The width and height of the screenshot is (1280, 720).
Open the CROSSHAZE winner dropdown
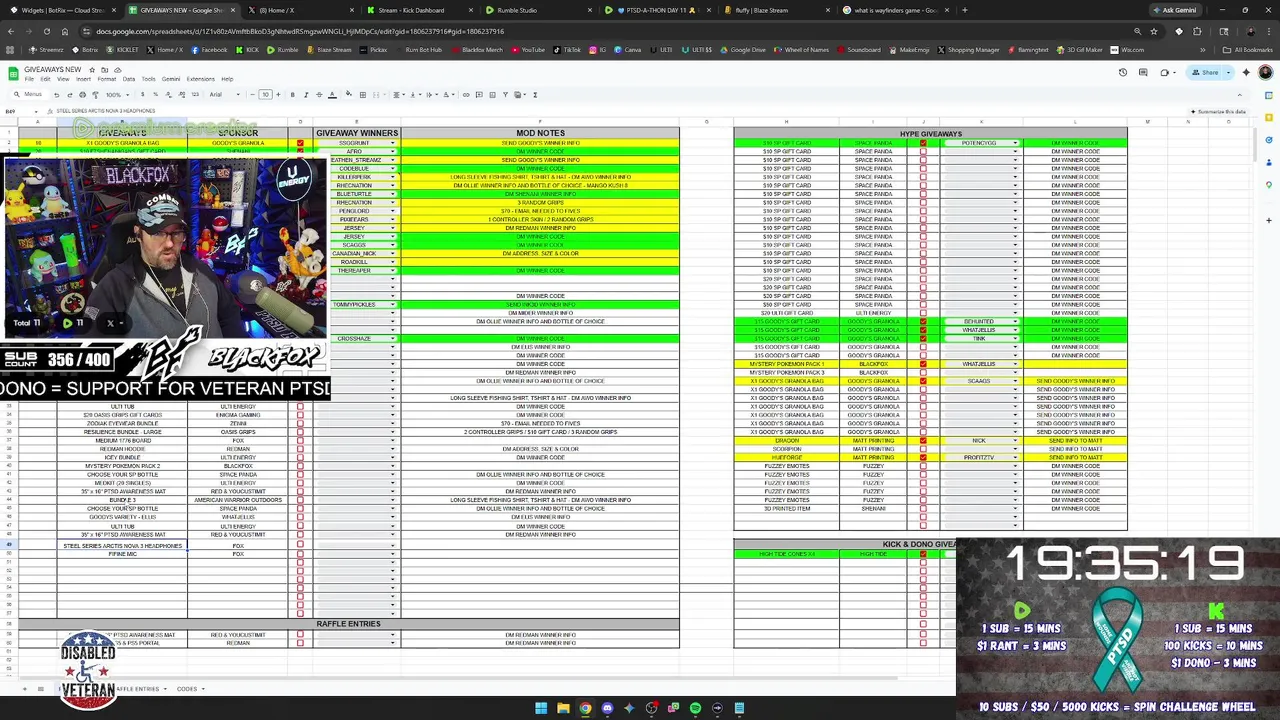[x=392, y=339]
